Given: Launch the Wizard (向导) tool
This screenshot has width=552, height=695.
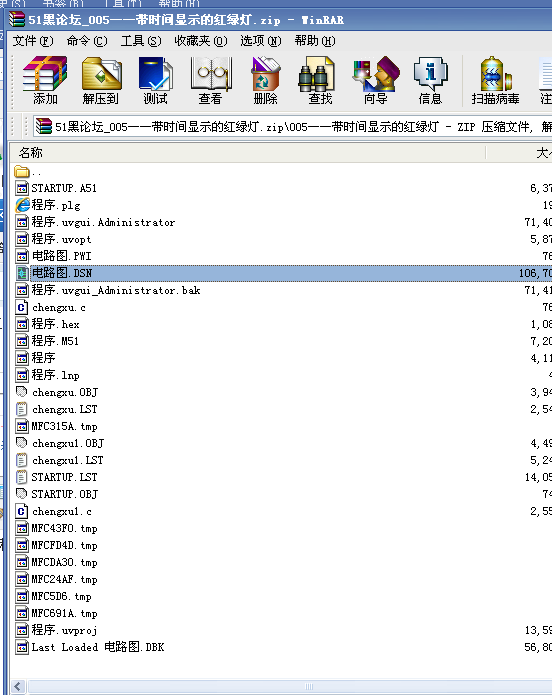Looking at the screenshot, I should (376, 80).
